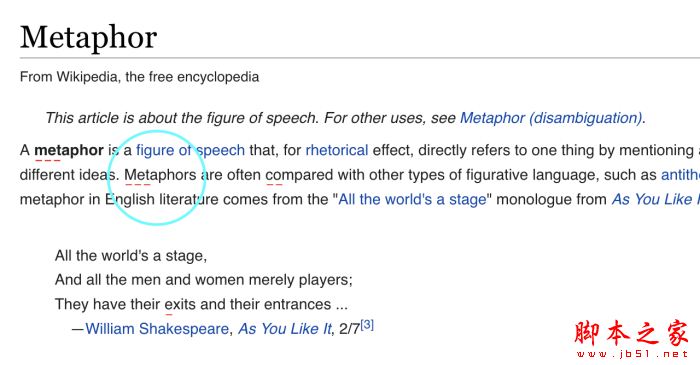Click the red jb51 watermark logo

point(631,333)
